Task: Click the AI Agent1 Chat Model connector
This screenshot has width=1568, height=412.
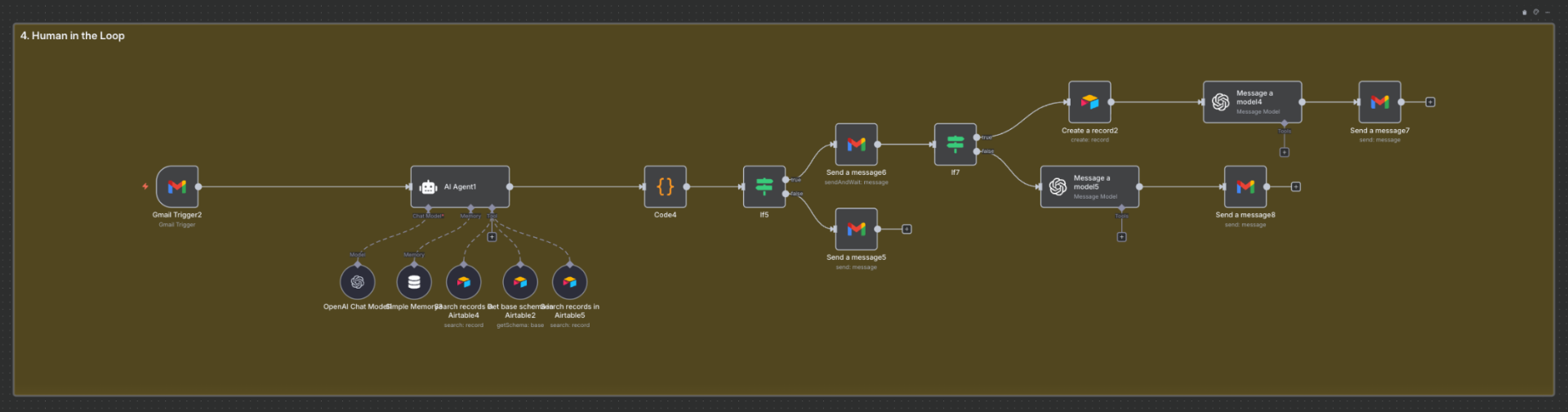Action: click(x=429, y=208)
